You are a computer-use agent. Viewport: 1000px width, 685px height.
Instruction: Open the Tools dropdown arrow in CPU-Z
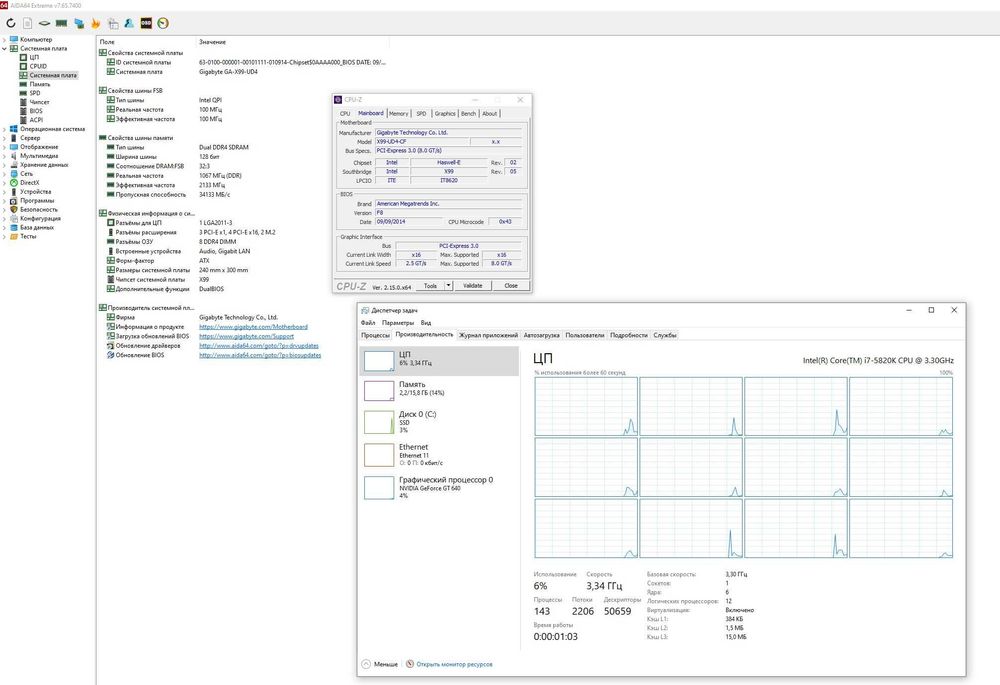point(449,285)
